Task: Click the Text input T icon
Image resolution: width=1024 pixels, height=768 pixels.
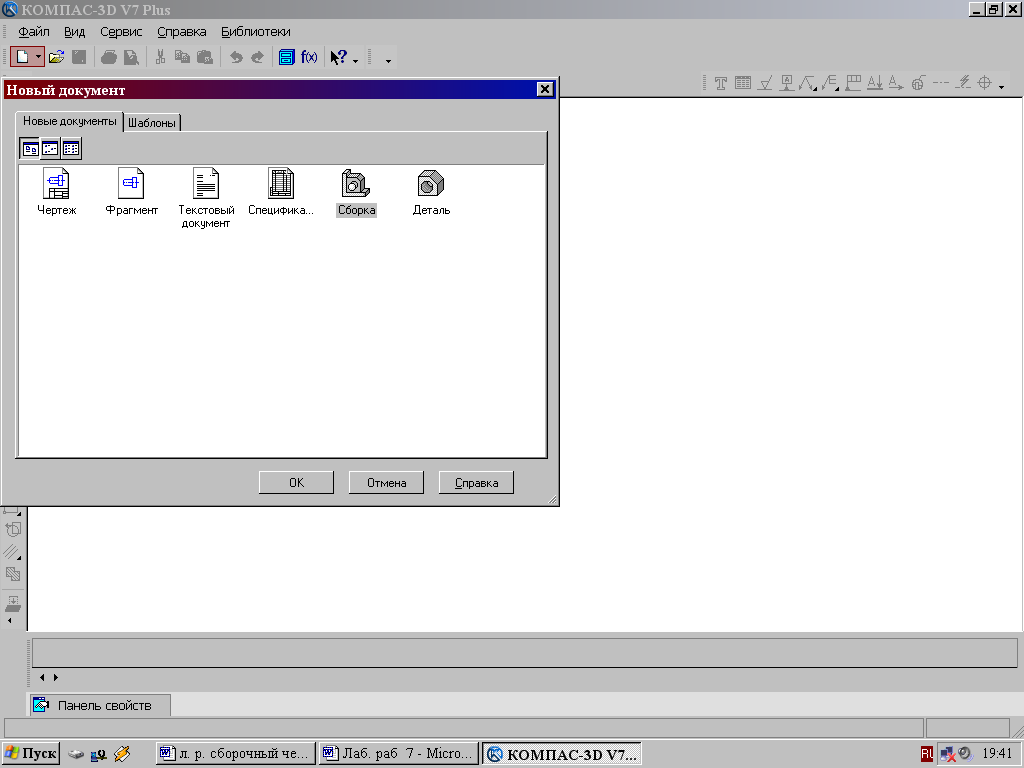Action: click(721, 83)
